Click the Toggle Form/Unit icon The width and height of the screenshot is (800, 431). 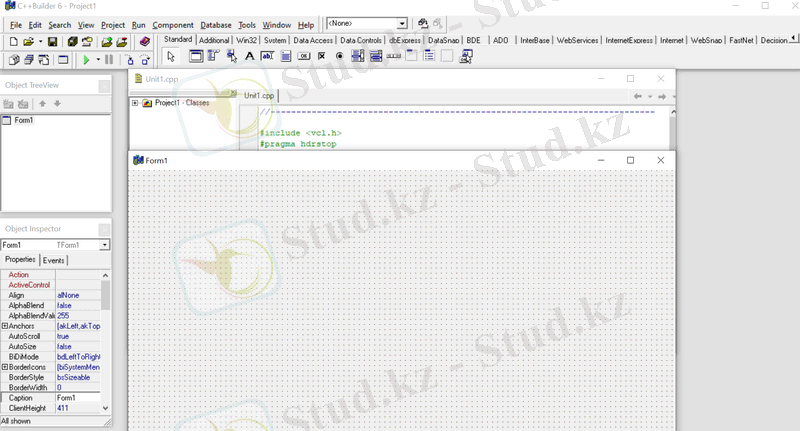tap(44, 60)
